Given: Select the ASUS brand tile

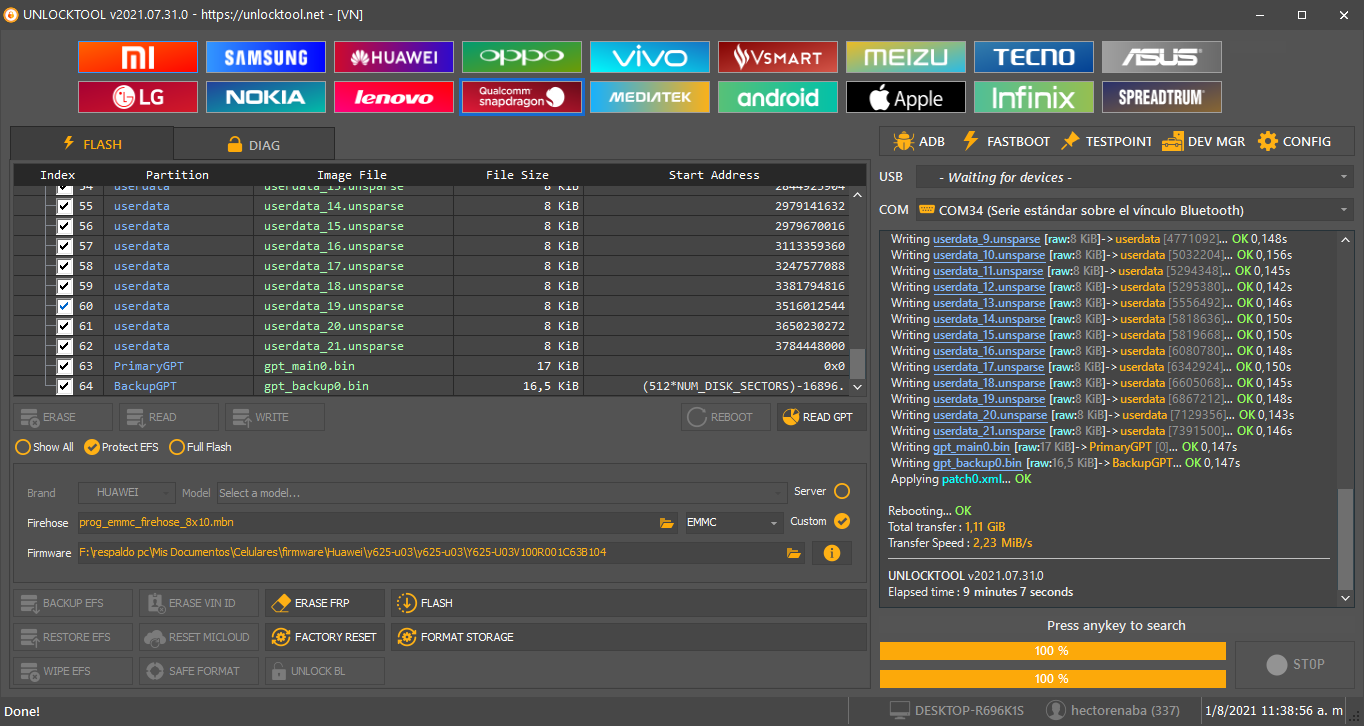Looking at the screenshot, I should (1162, 57).
